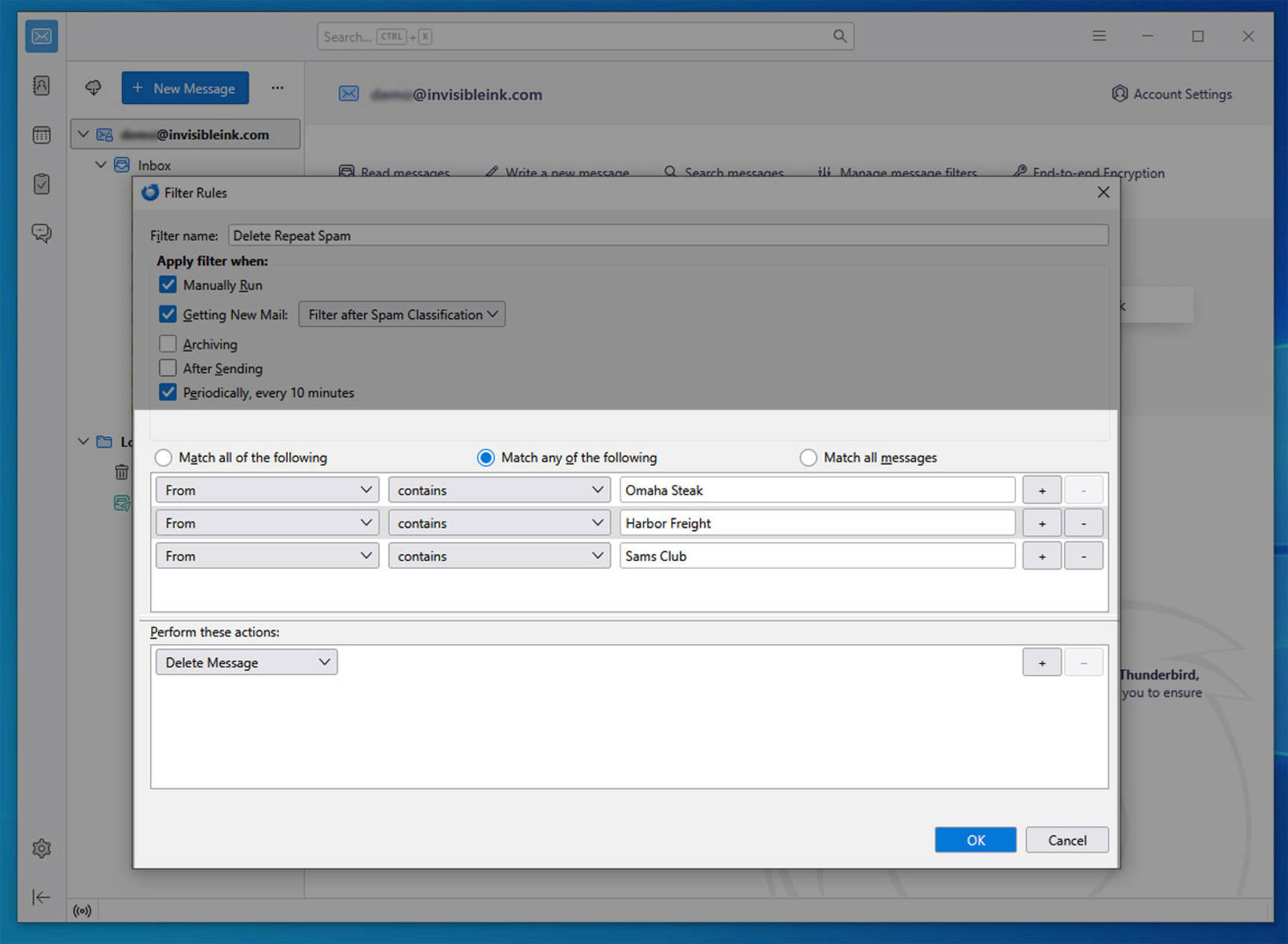Open folder pane options three-dot menu
Viewport: 1288px width, 944px height.
(278, 88)
